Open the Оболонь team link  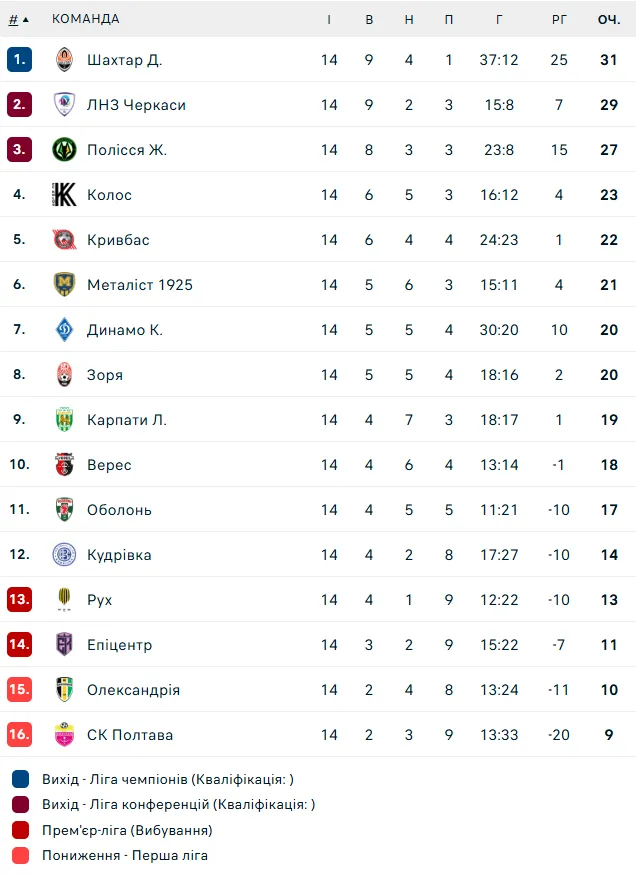tap(119, 510)
